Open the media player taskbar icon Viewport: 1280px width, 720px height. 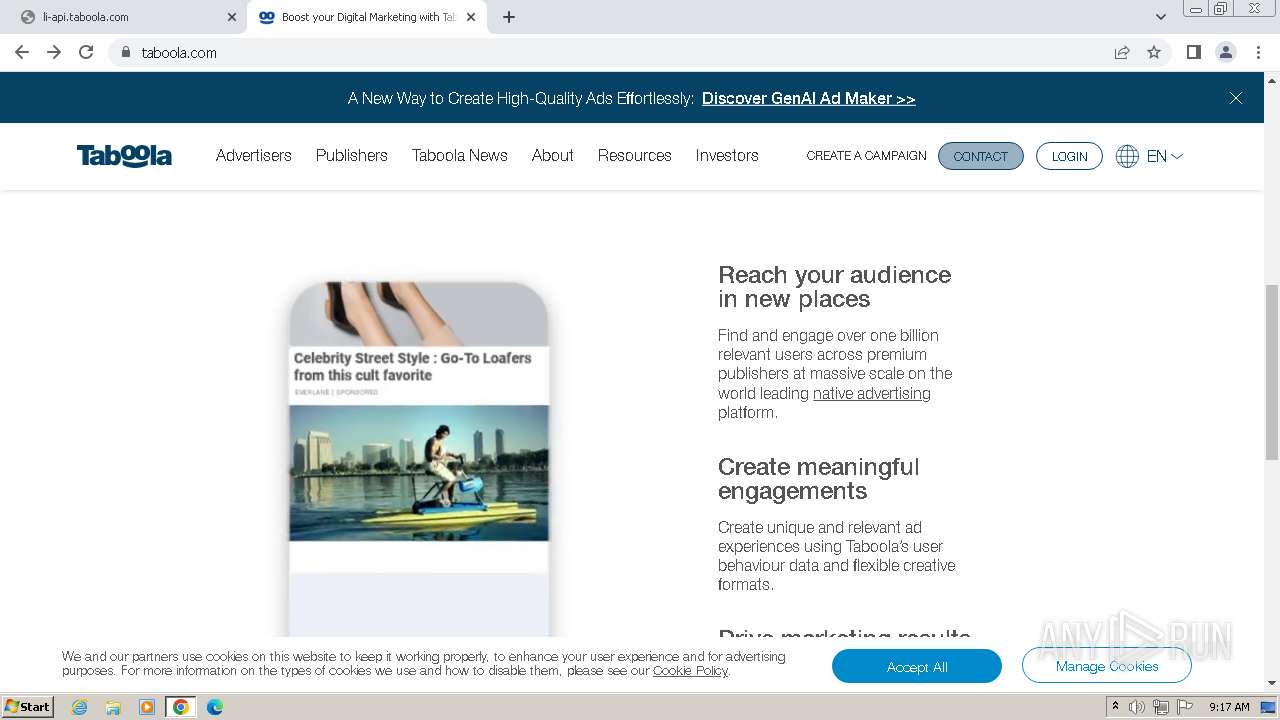pyautogui.click(x=146, y=707)
